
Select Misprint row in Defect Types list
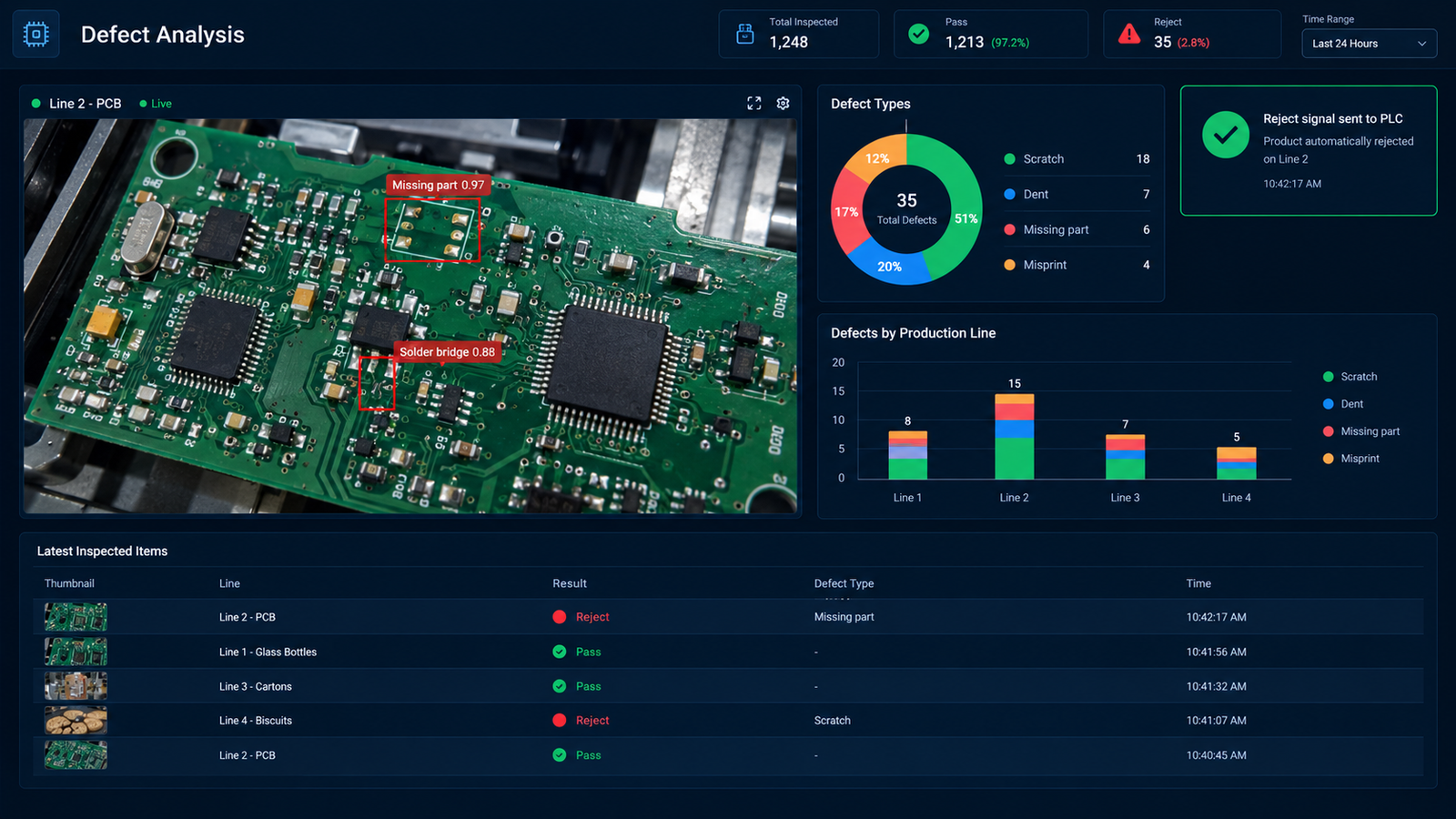tap(1077, 265)
